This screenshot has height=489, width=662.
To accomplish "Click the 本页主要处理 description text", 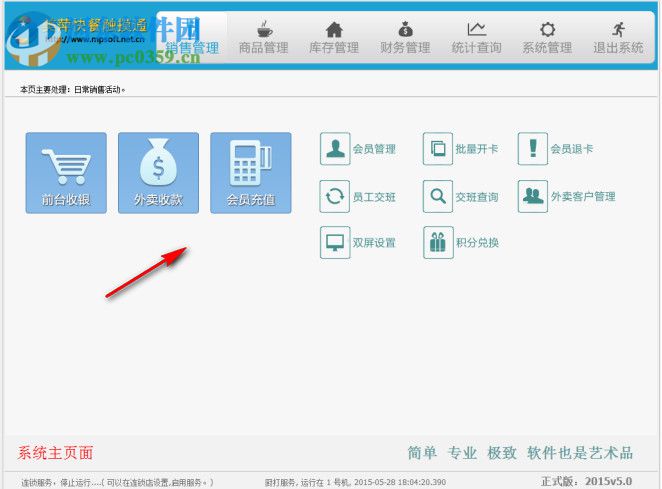I will tap(73, 90).
